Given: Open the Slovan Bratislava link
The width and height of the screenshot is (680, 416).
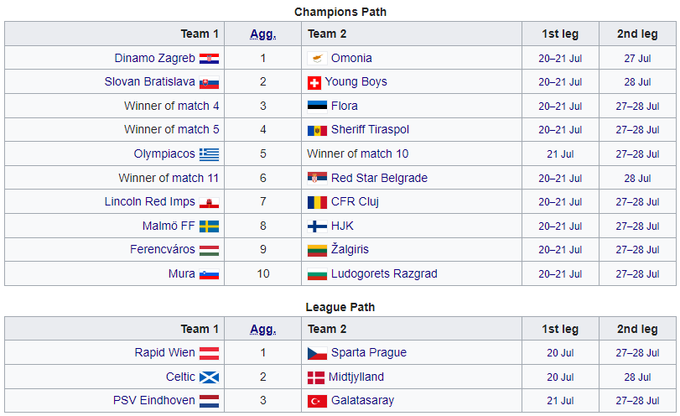Looking at the screenshot, I should [150, 82].
